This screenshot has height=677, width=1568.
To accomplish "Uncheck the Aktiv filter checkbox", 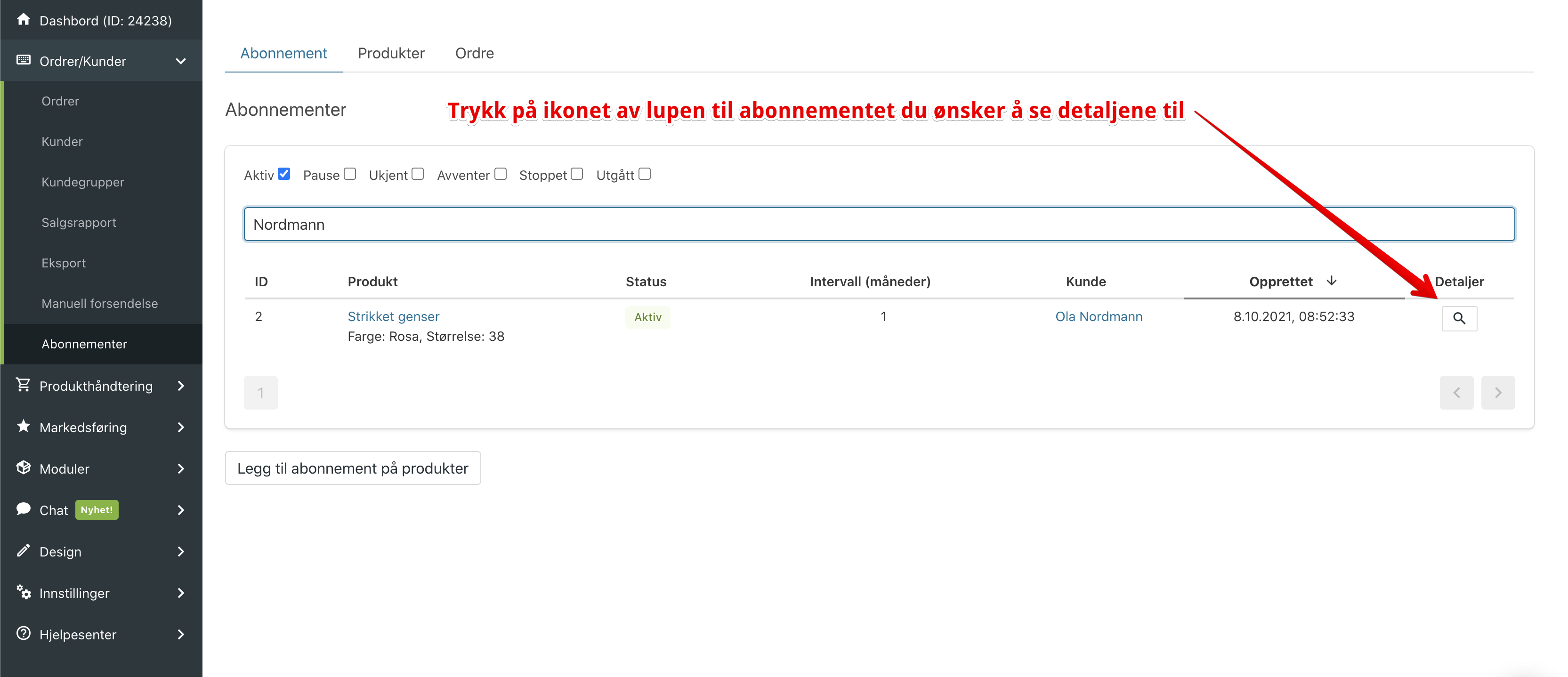I will pos(283,174).
